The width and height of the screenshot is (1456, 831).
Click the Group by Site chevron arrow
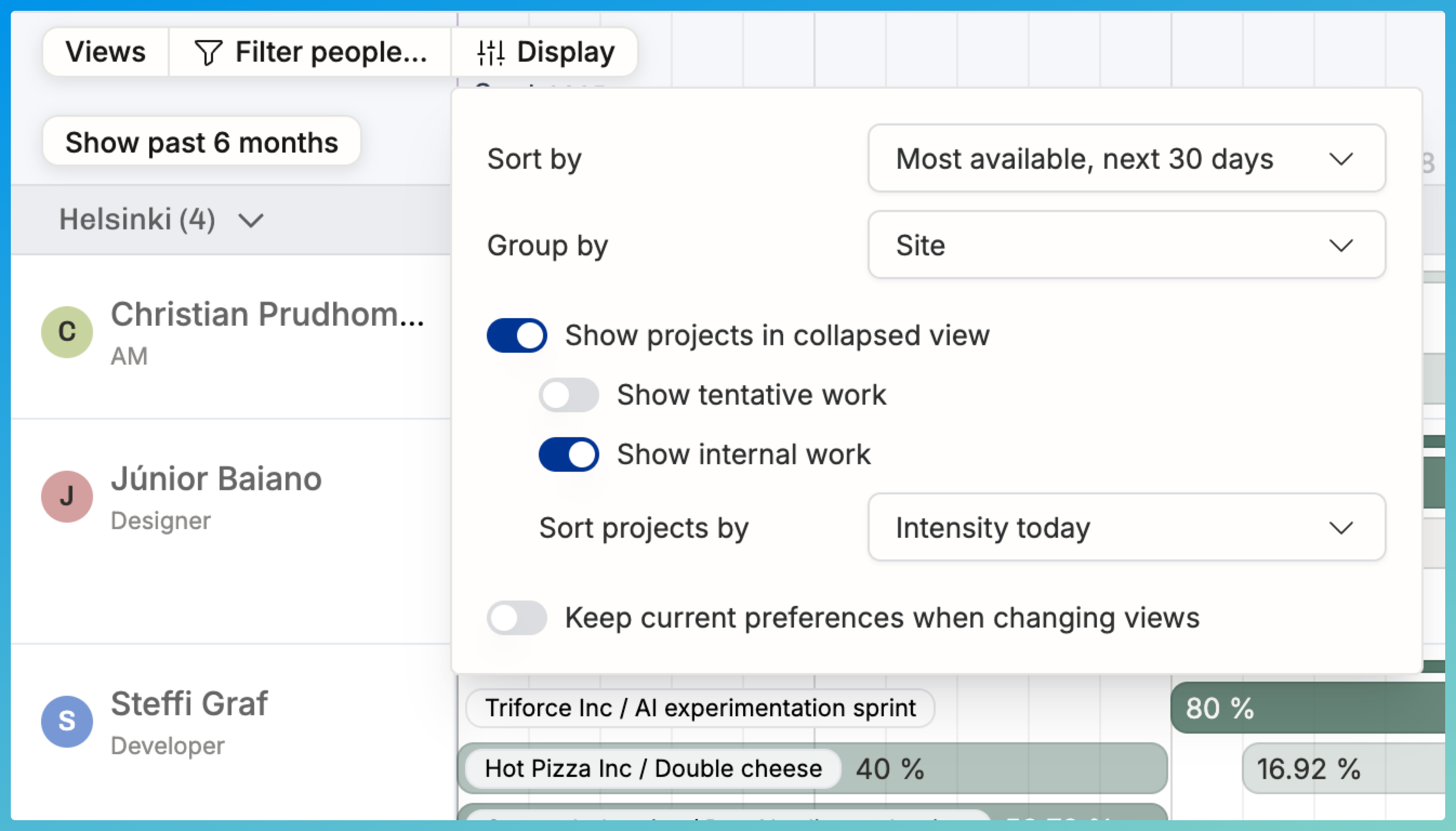pos(1340,246)
